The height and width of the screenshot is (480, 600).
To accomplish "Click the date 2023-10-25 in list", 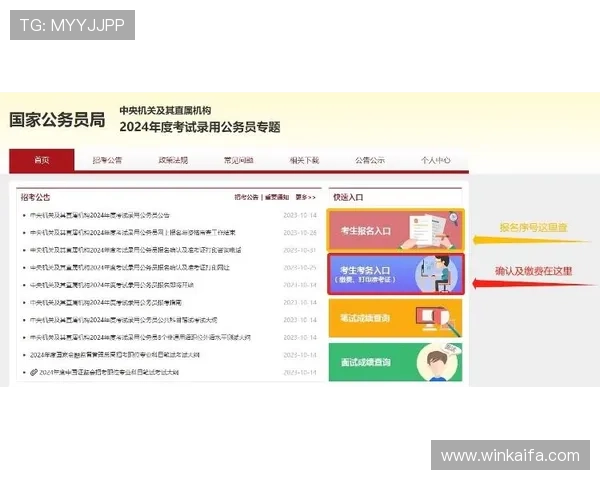I will pyautogui.click(x=300, y=267).
